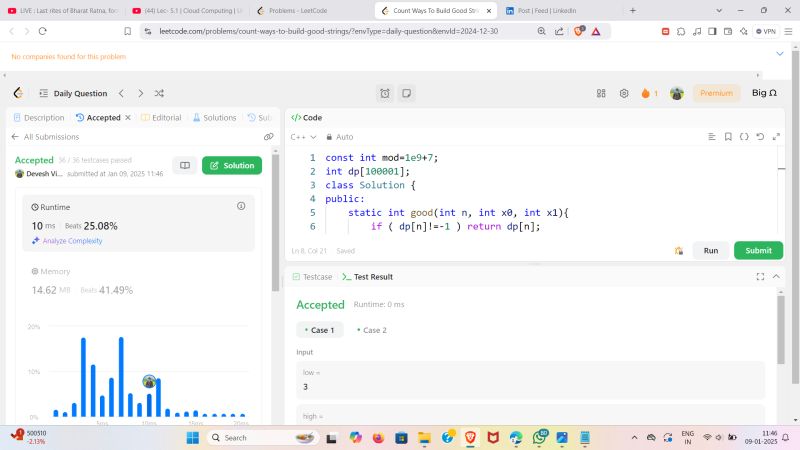Toggle the Auto lock option
This screenshot has height=450, width=800.
340,137
